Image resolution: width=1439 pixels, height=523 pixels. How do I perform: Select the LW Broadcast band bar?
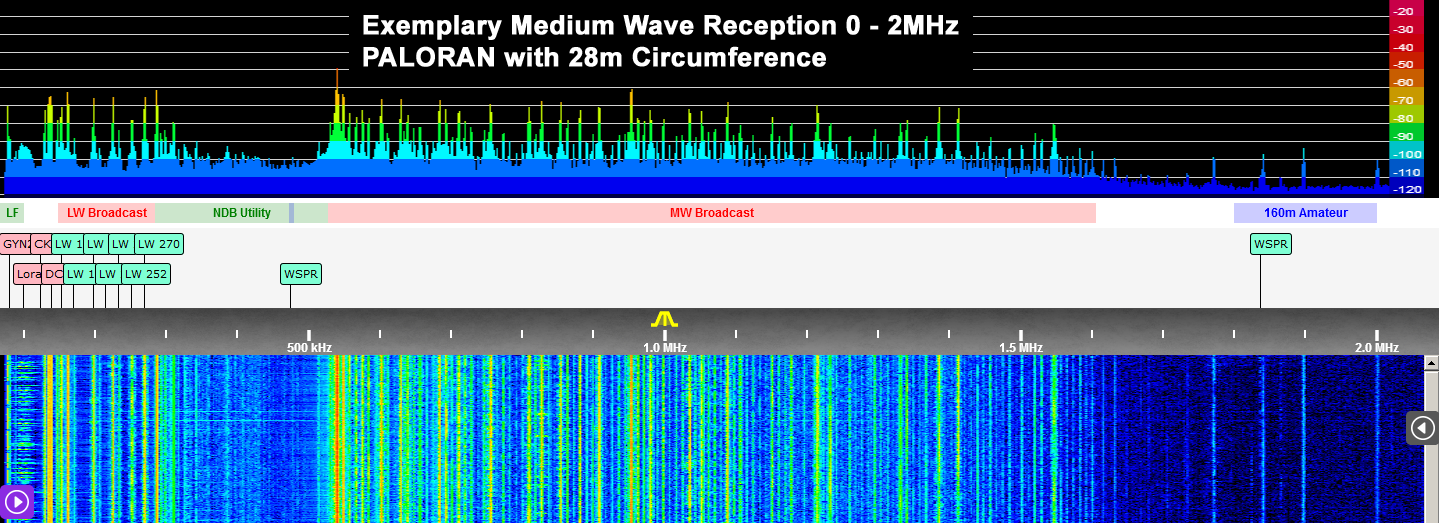click(x=107, y=213)
